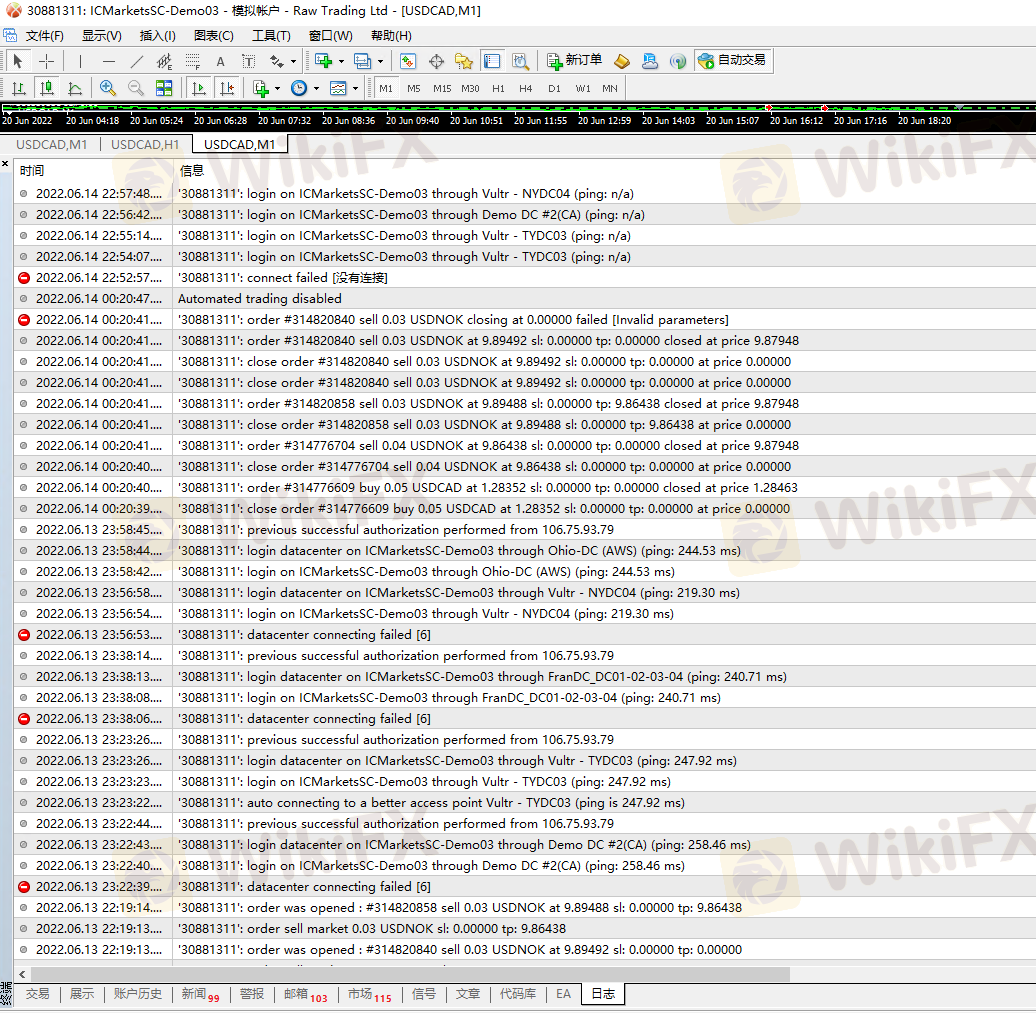
Task: Set timeframe to M5
Action: (x=414, y=89)
